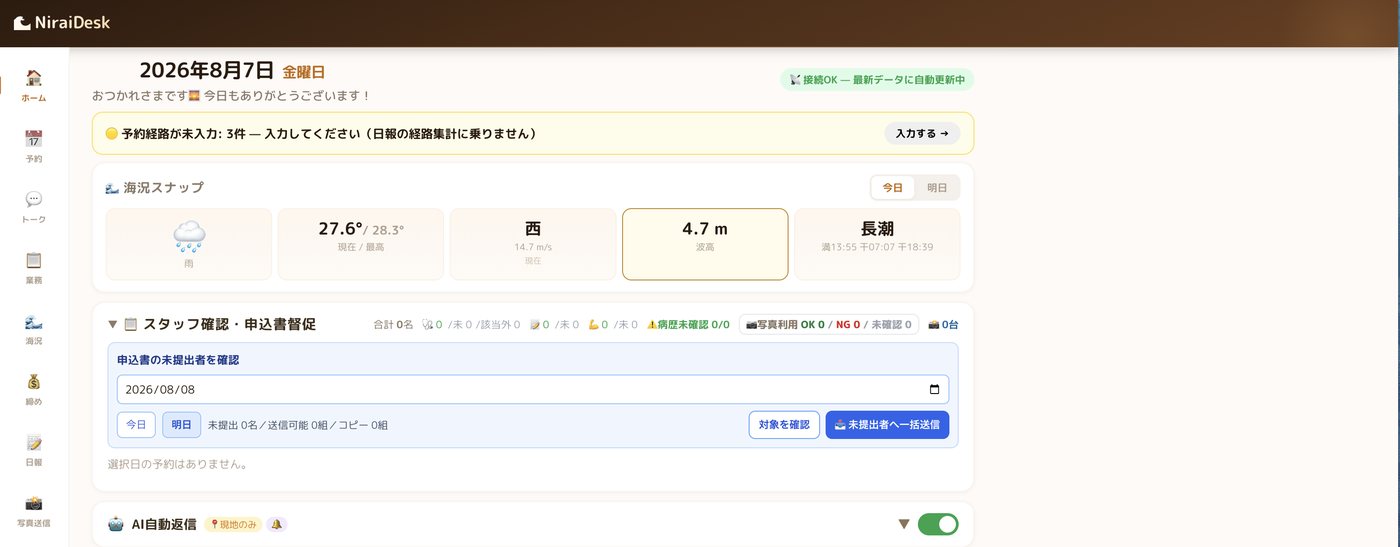Click the 病歴未確認 warning indicator
1400x547 pixels.
pyautogui.click(x=688, y=325)
